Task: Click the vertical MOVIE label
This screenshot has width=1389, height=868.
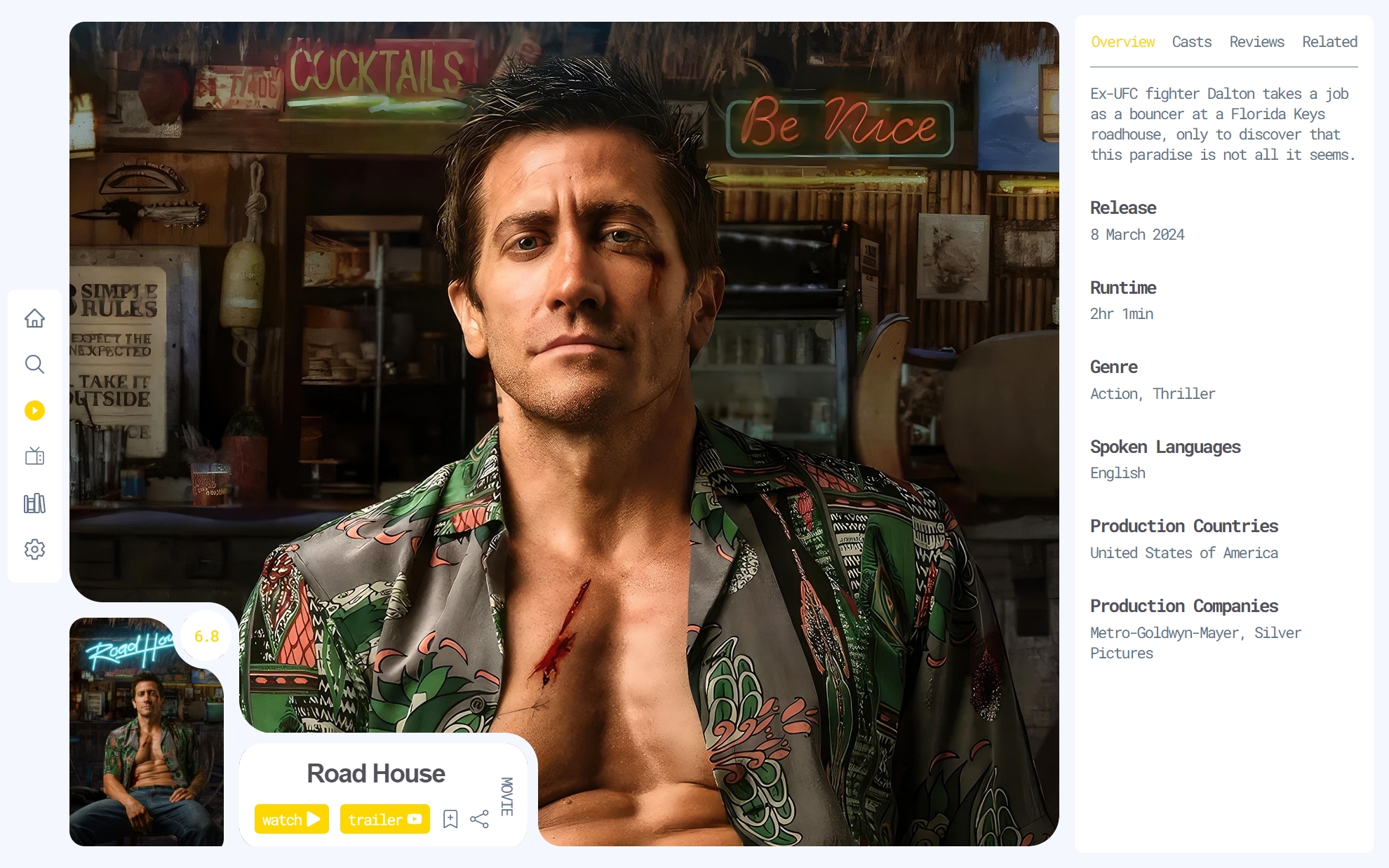Action: coord(506,796)
